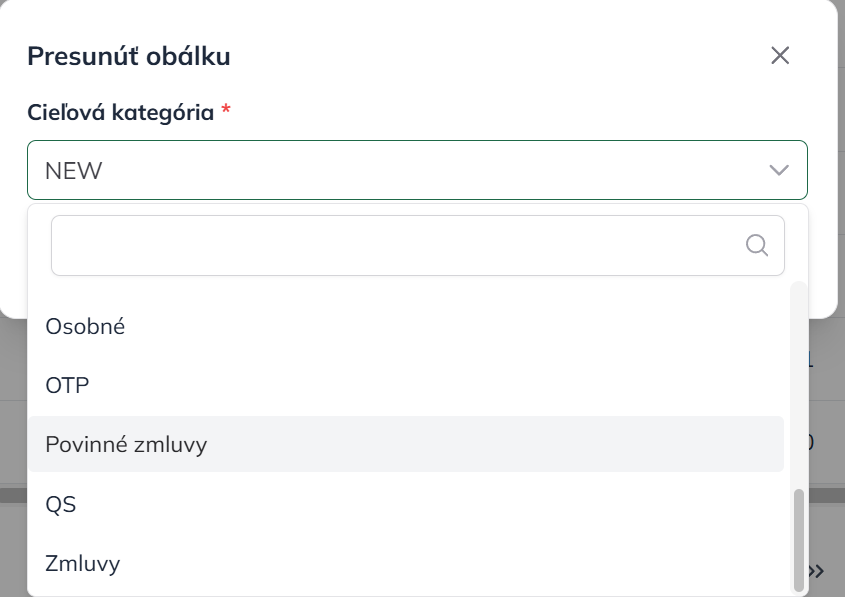Click the red required asterisk marker
Viewport: 845px width, 597px height.
pyautogui.click(x=226, y=112)
